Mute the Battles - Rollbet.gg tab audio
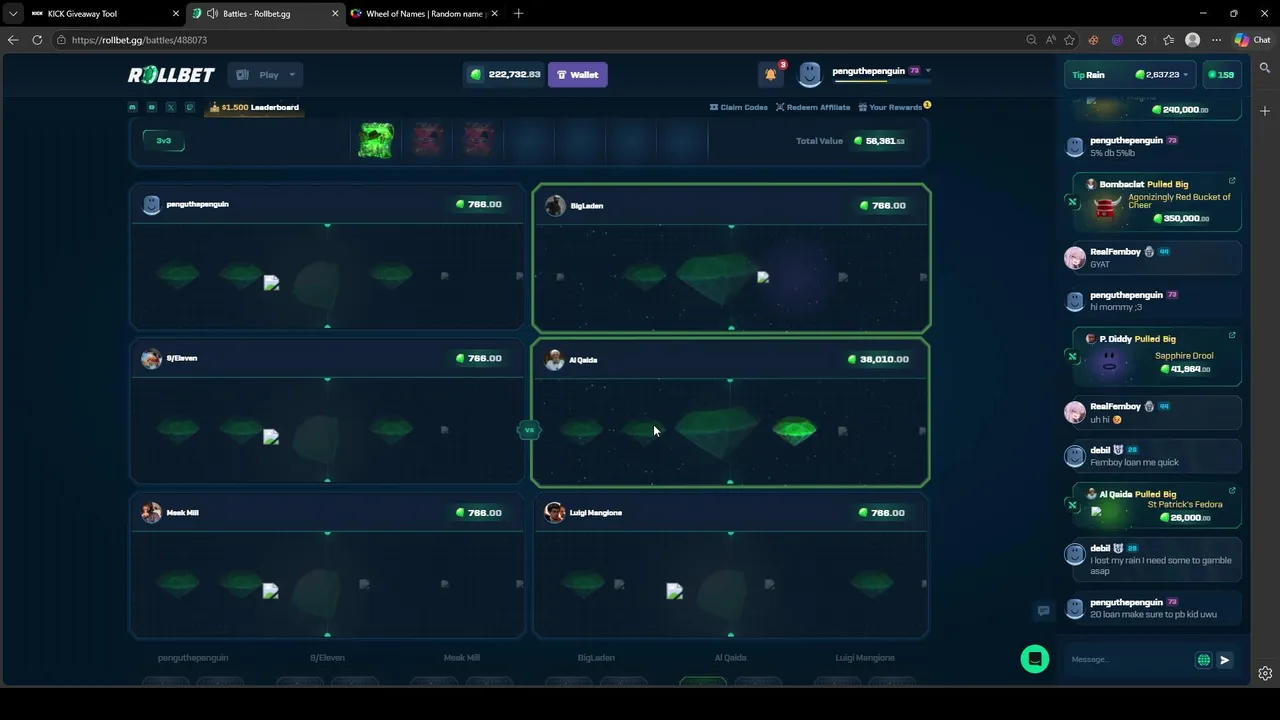 pyautogui.click(x=212, y=14)
